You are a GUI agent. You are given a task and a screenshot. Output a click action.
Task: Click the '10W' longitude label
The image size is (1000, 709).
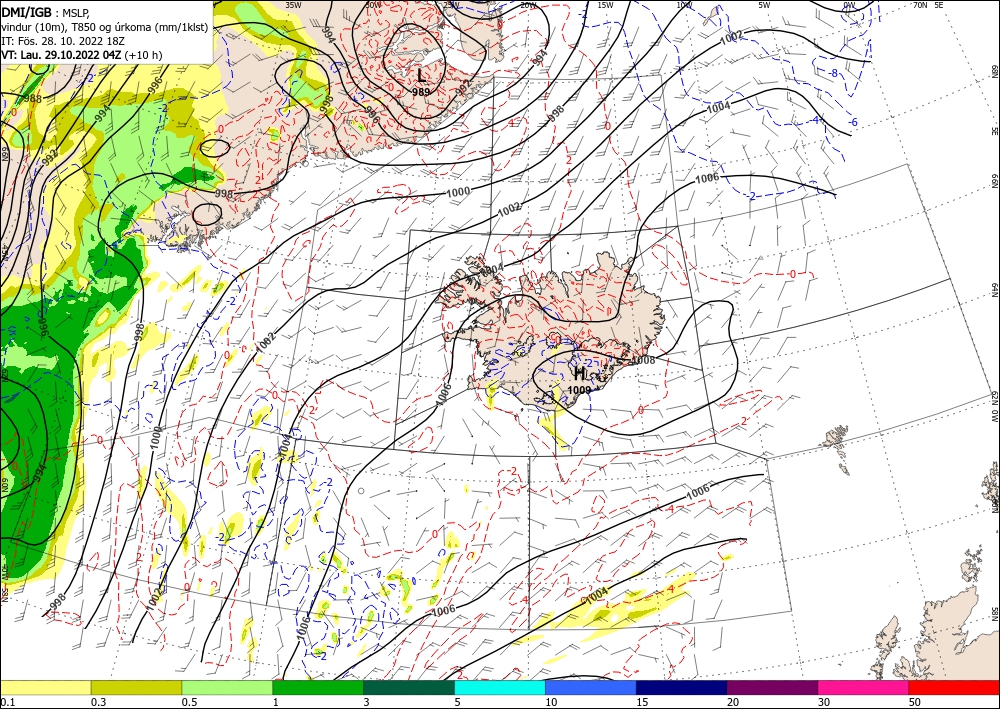[684, 5]
